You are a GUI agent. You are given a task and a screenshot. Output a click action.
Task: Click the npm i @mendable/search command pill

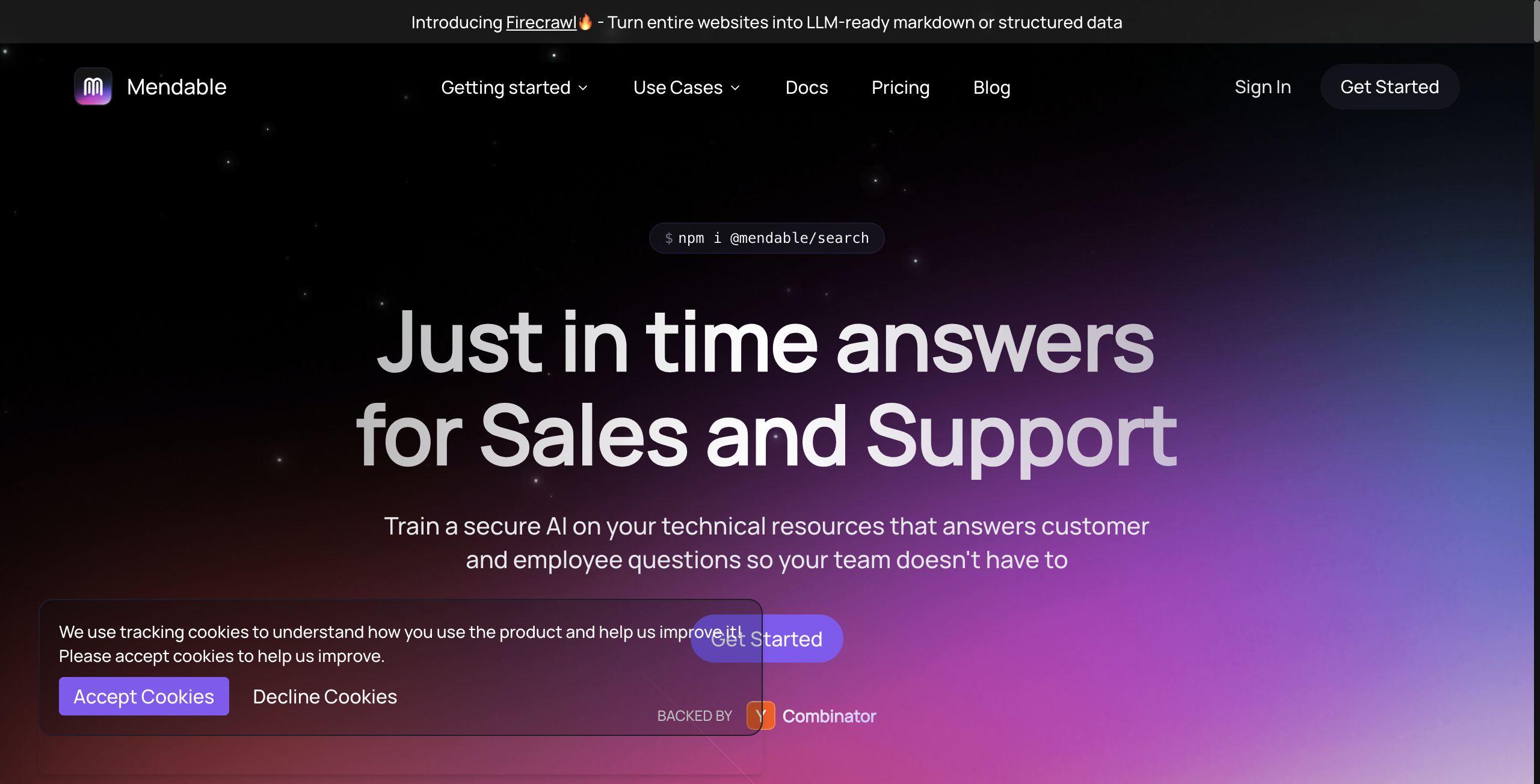pyautogui.click(x=766, y=238)
